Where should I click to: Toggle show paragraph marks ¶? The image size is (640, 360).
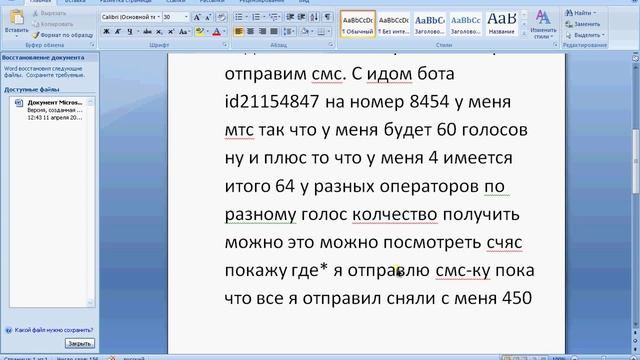328,17
